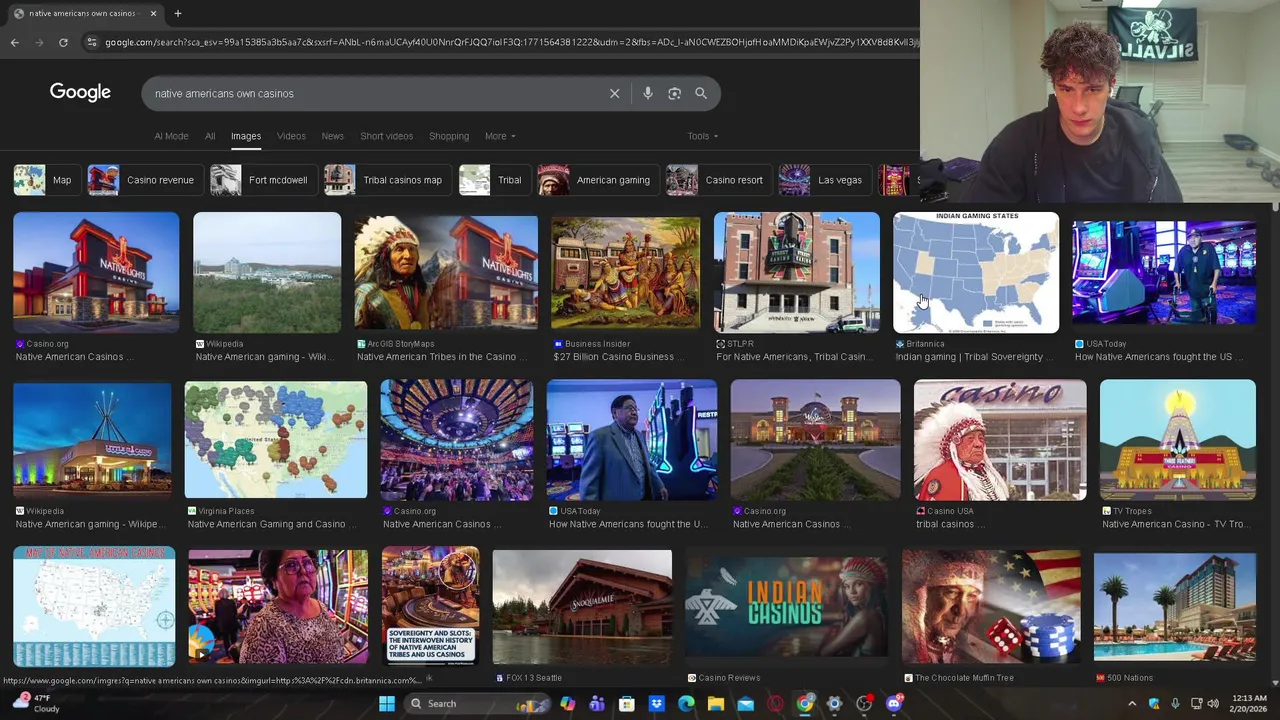
Task: Open the Snoqualmie casino image from FOX 13
Action: point(582,607)
